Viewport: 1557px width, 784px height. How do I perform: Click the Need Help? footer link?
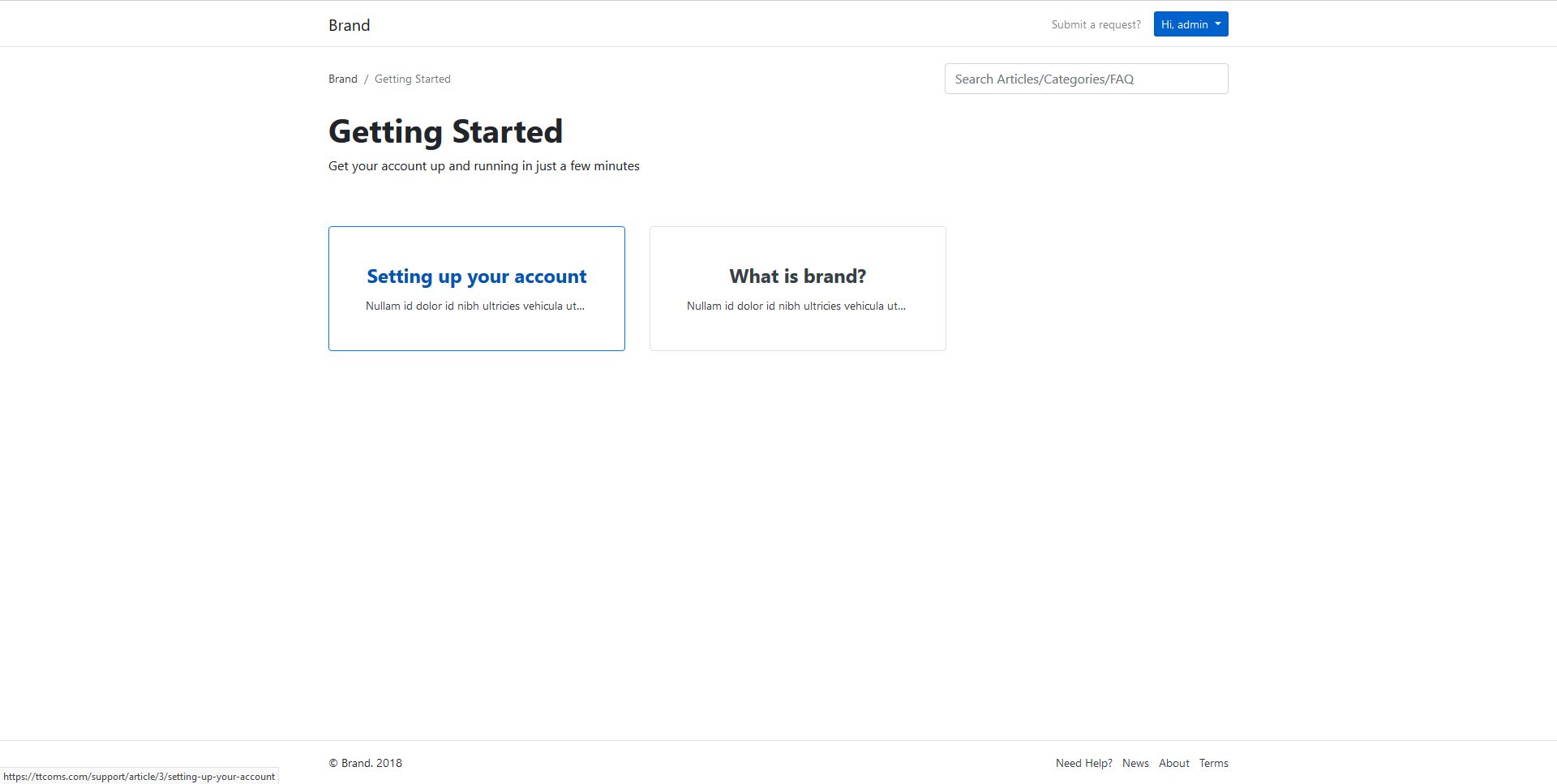pos(1083,763)
